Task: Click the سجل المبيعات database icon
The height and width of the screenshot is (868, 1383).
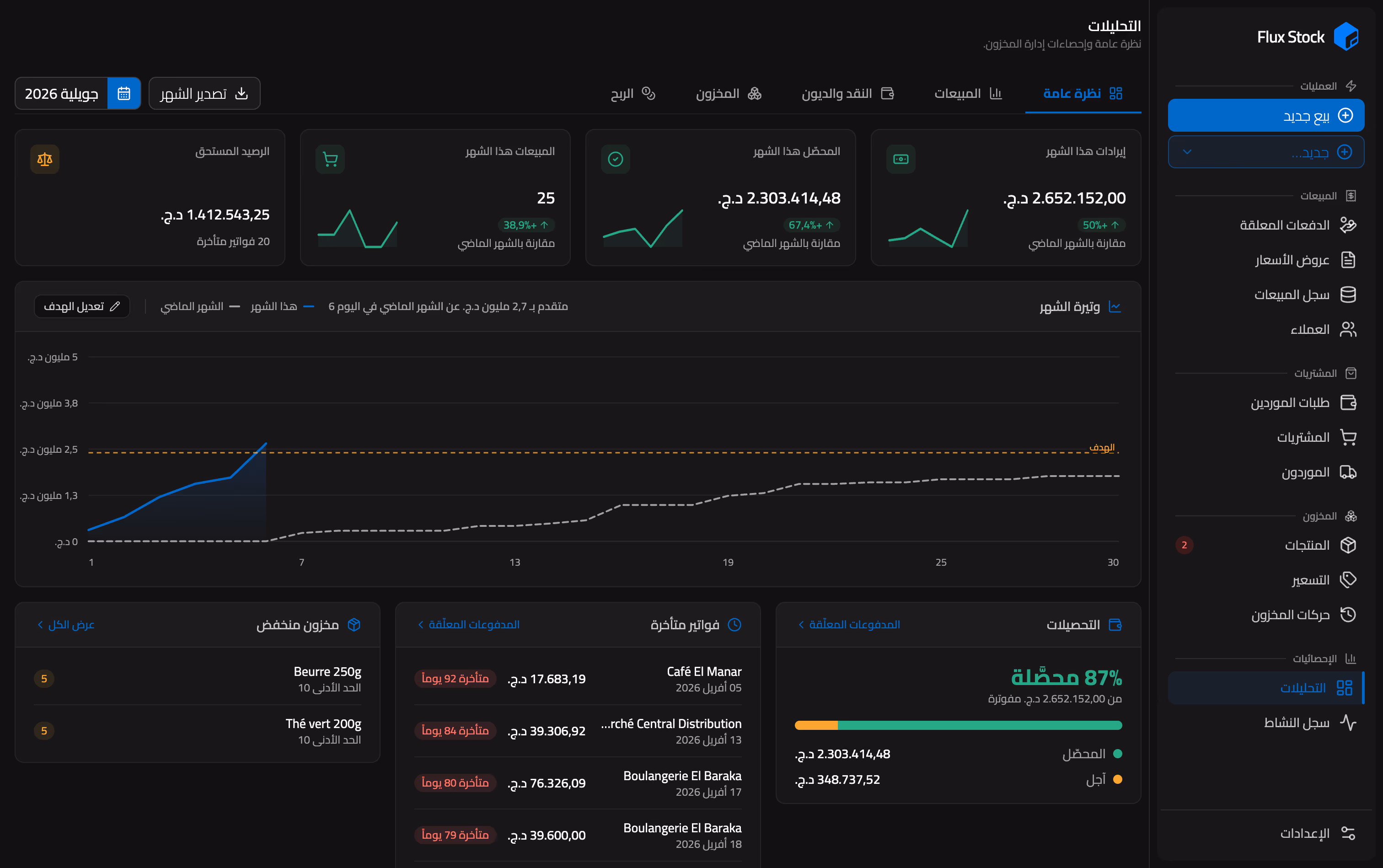Action: click(1347, 295)
